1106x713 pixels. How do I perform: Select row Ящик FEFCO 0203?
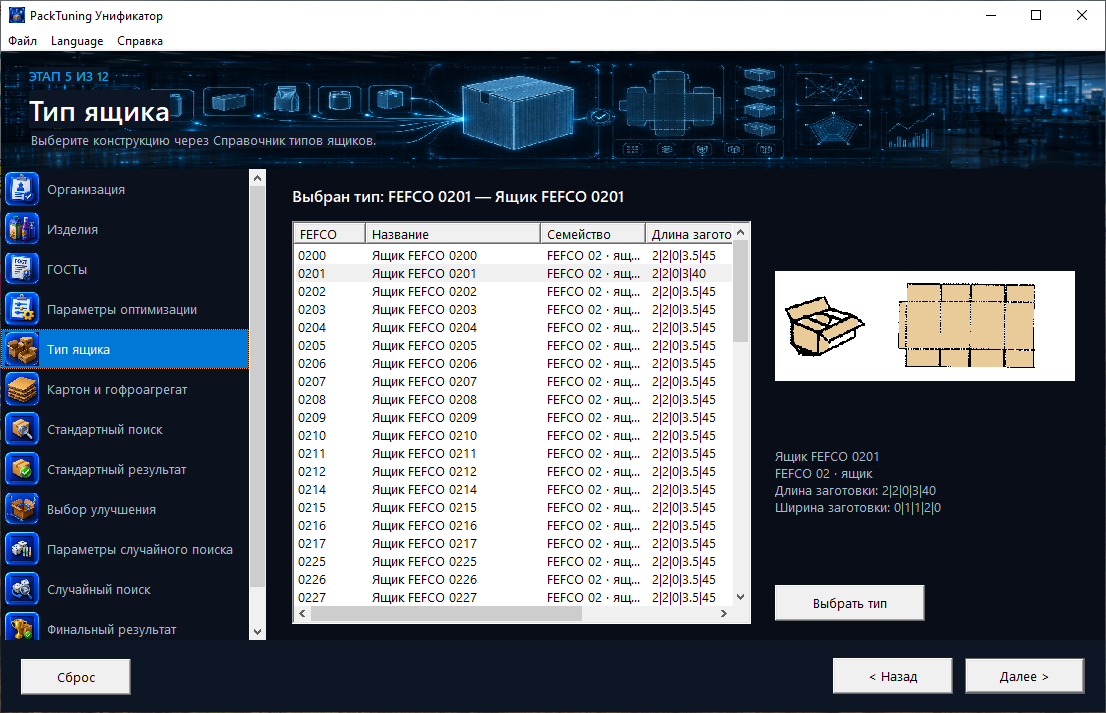[513, 310]
